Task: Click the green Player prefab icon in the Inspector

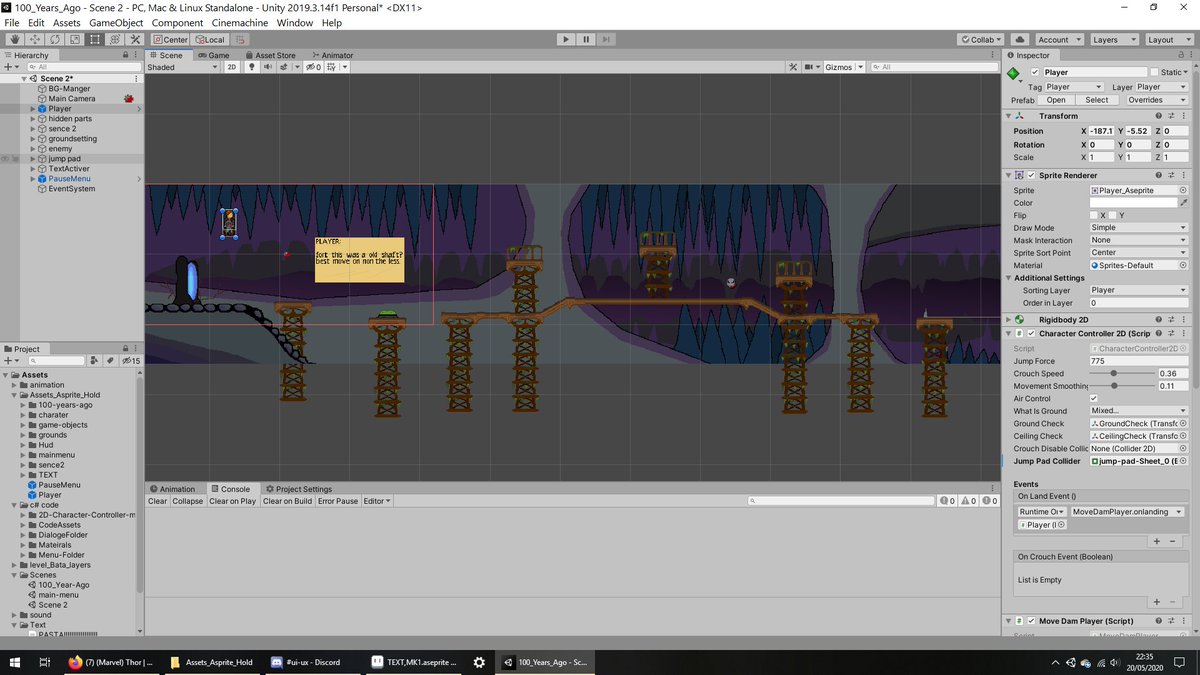Action: coord(1014,73)
